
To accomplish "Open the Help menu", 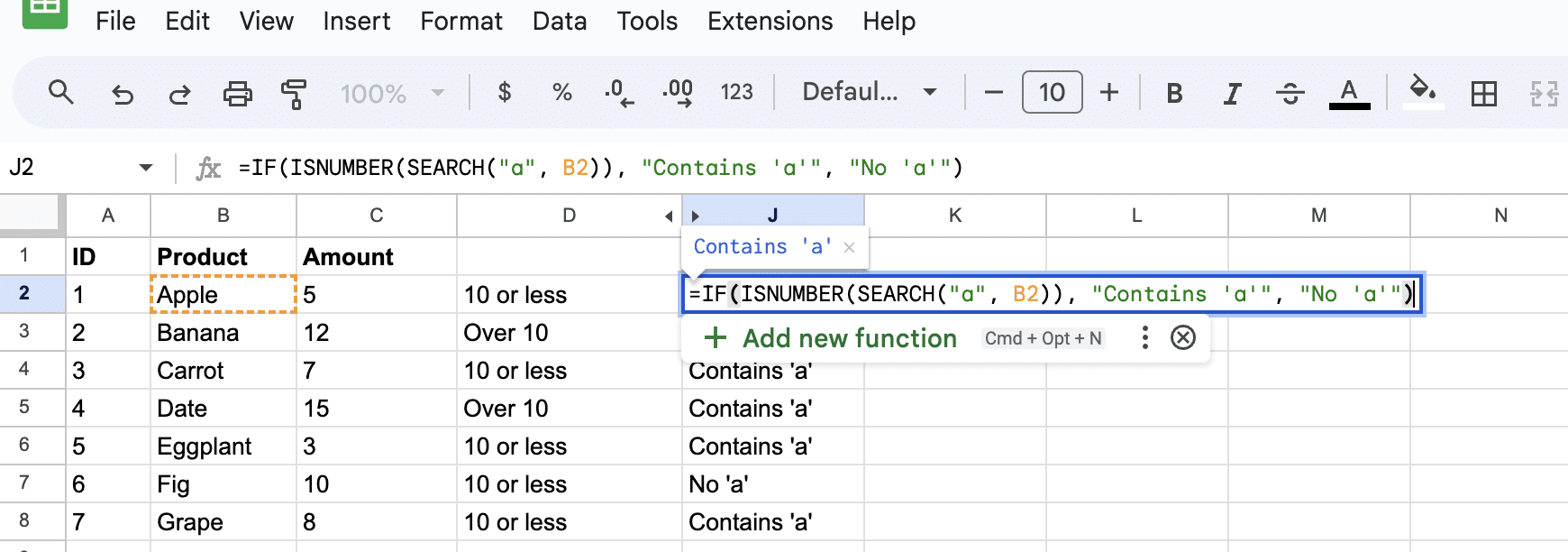I will point(889,21).
